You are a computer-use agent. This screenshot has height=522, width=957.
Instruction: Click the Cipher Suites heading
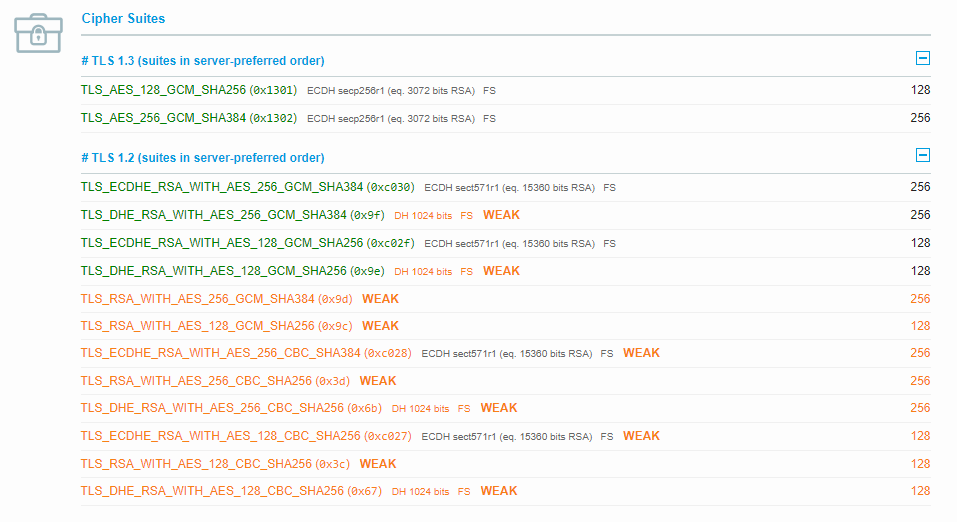(123, 18)
